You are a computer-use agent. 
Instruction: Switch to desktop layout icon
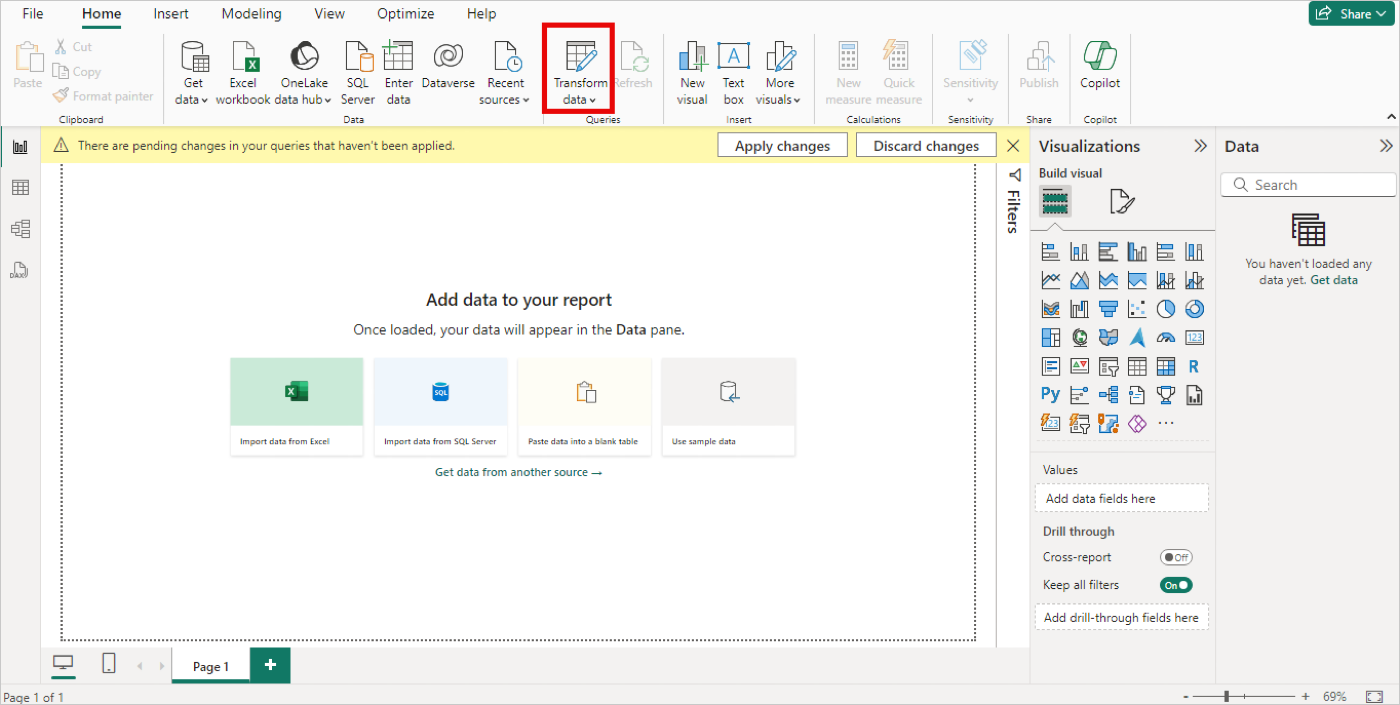[x=63, y=664]
